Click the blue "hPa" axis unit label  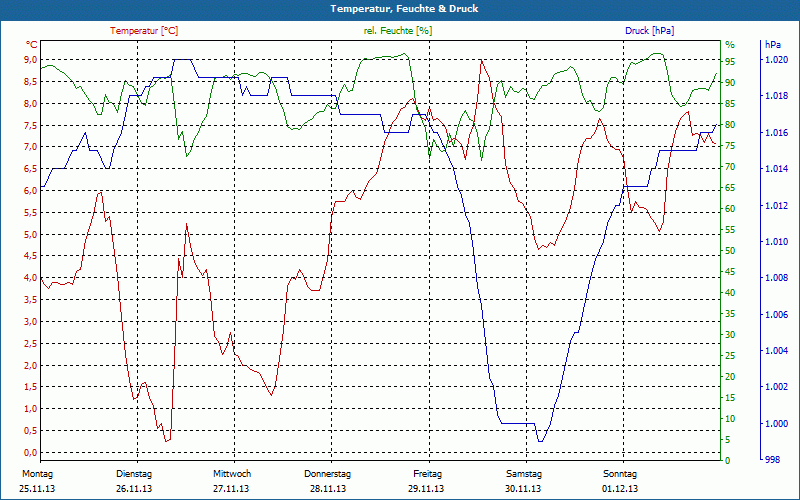[x=773, y=45]
